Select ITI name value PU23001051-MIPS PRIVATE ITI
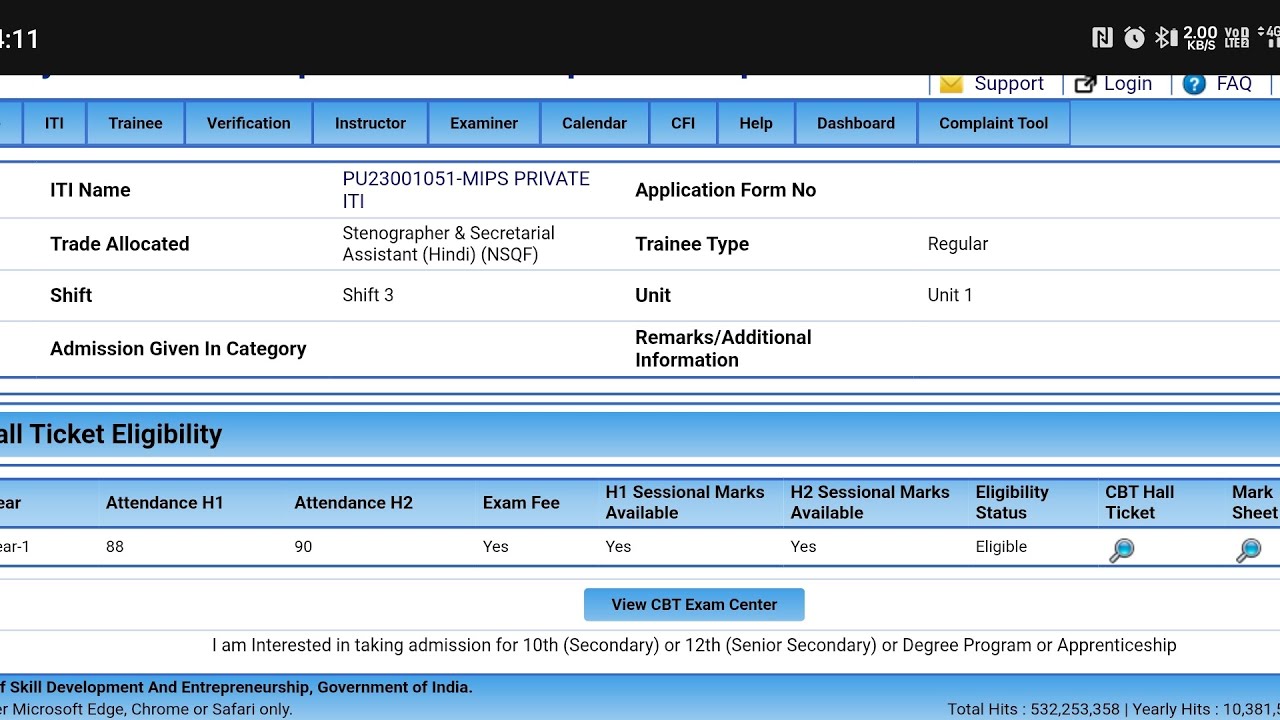This screenshot has height=720, width=1280. [466, 190]
